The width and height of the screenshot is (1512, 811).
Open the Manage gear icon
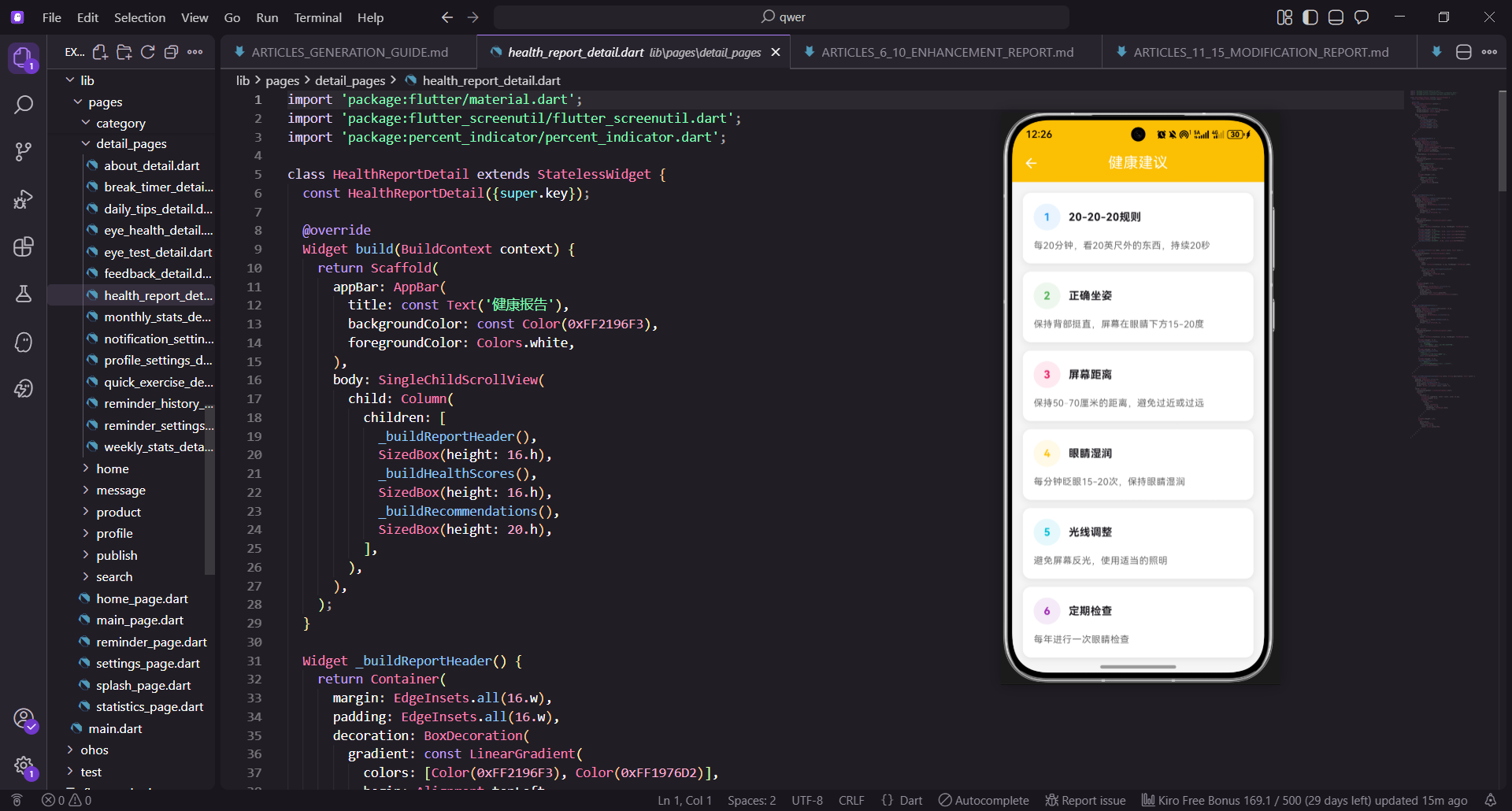24,765
